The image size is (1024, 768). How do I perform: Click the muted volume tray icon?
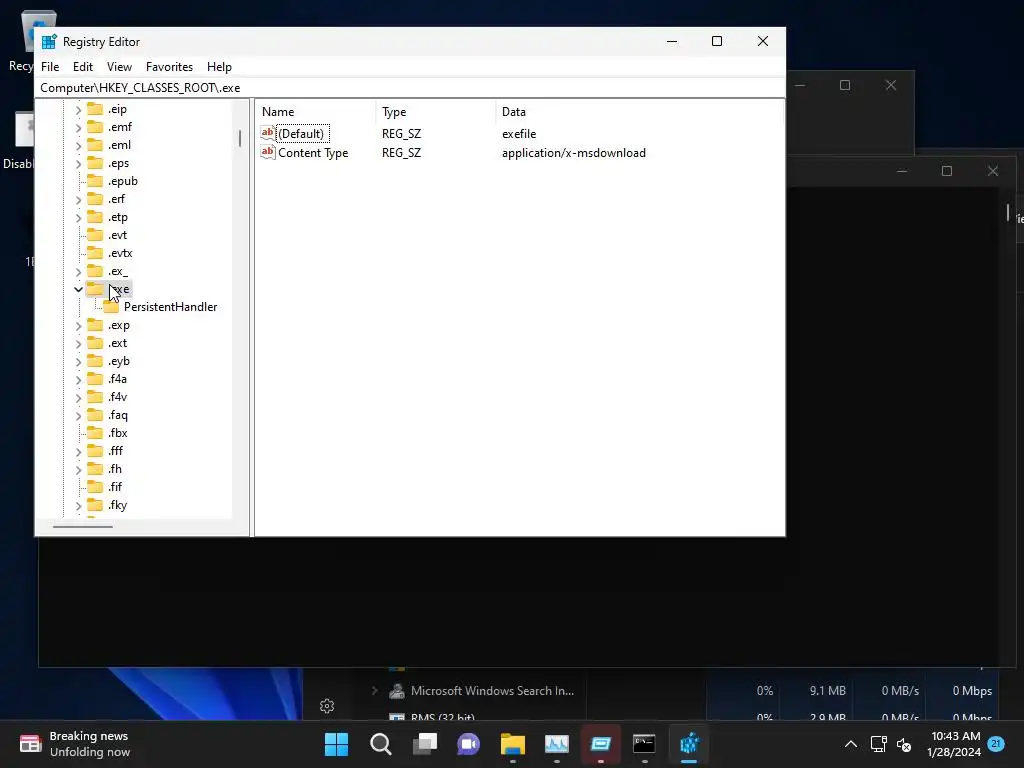click(904, 744)
